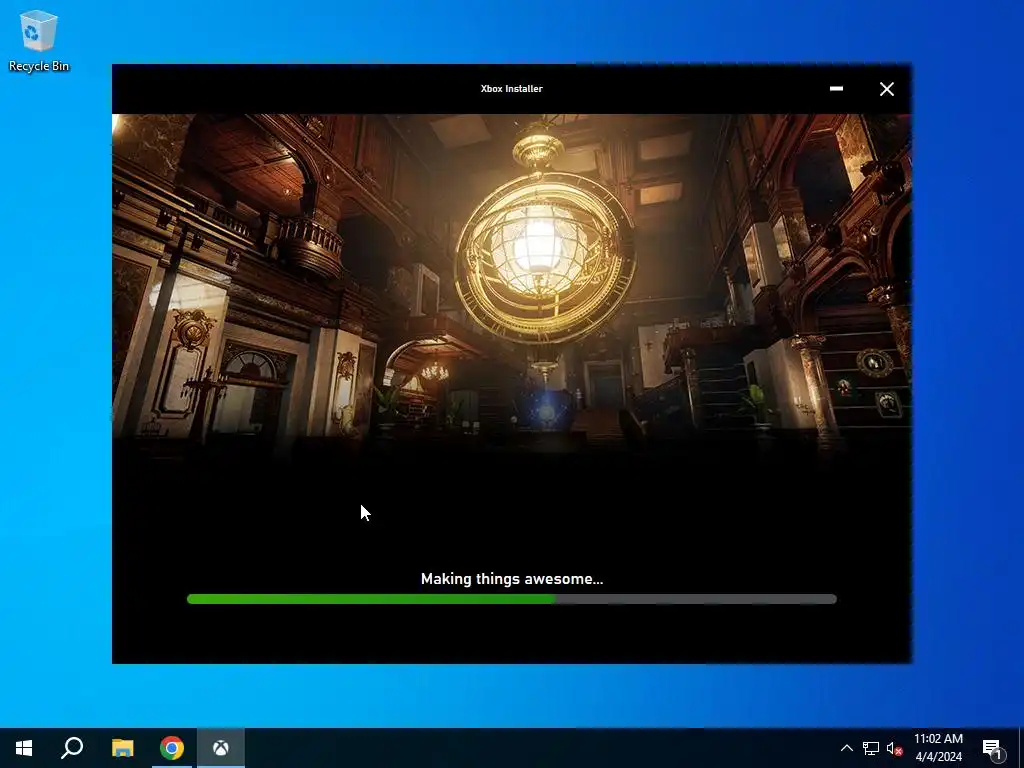
Task: Show hidden system tray icons
Action: click(846, 748)
